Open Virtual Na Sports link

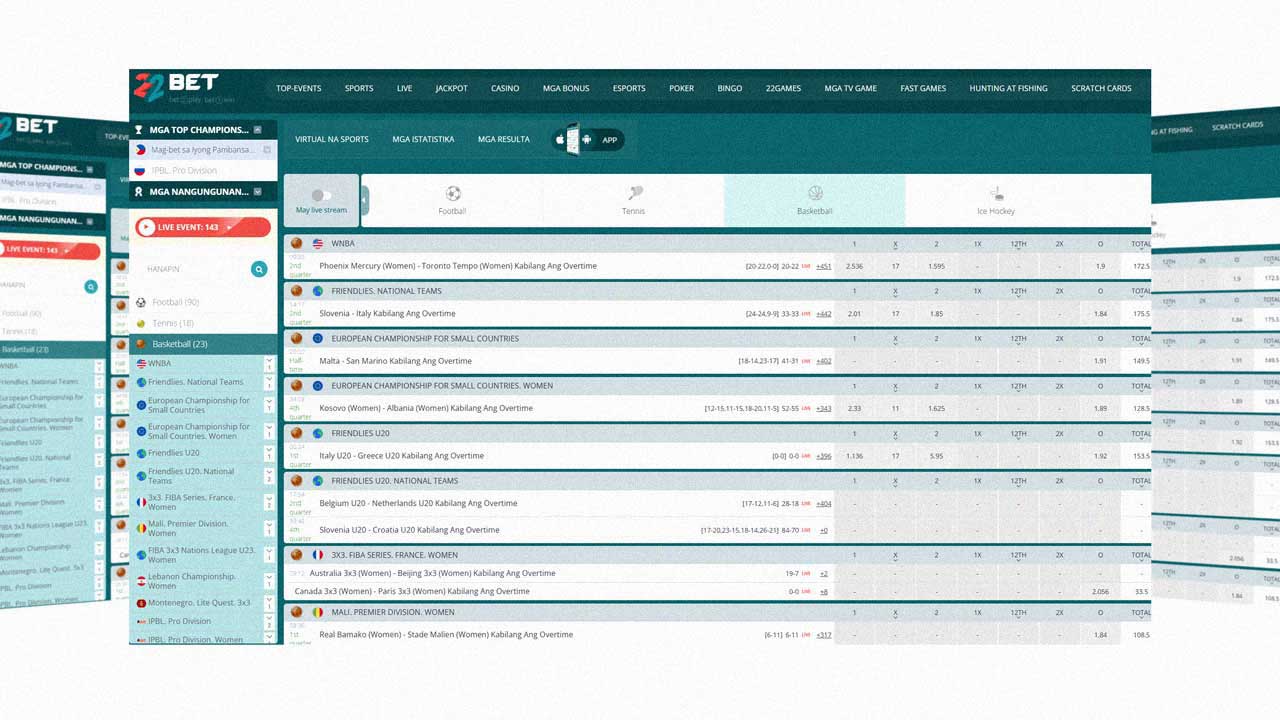(332, 139)
